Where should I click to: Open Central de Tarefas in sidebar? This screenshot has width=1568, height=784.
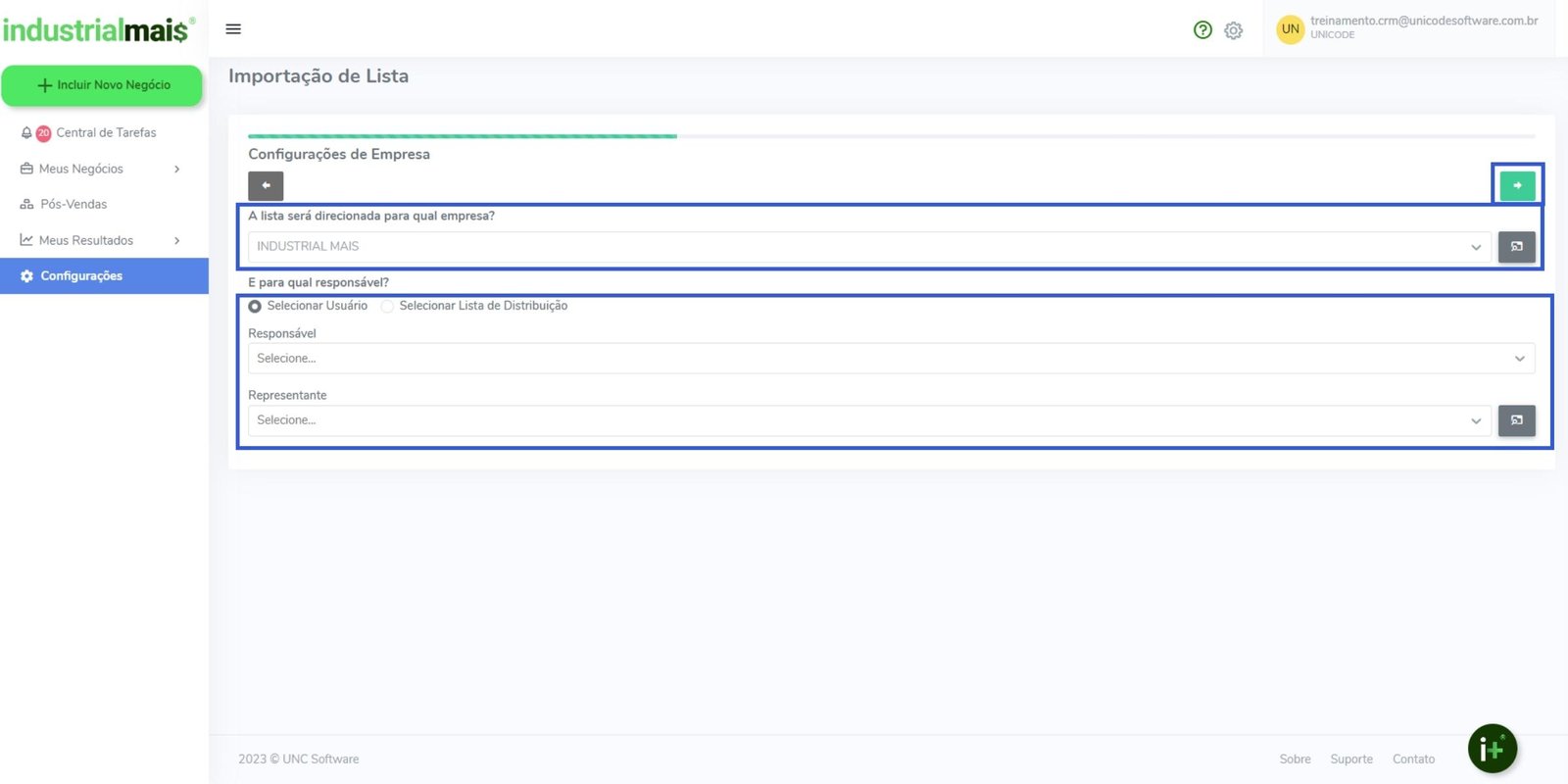(106, 133)
